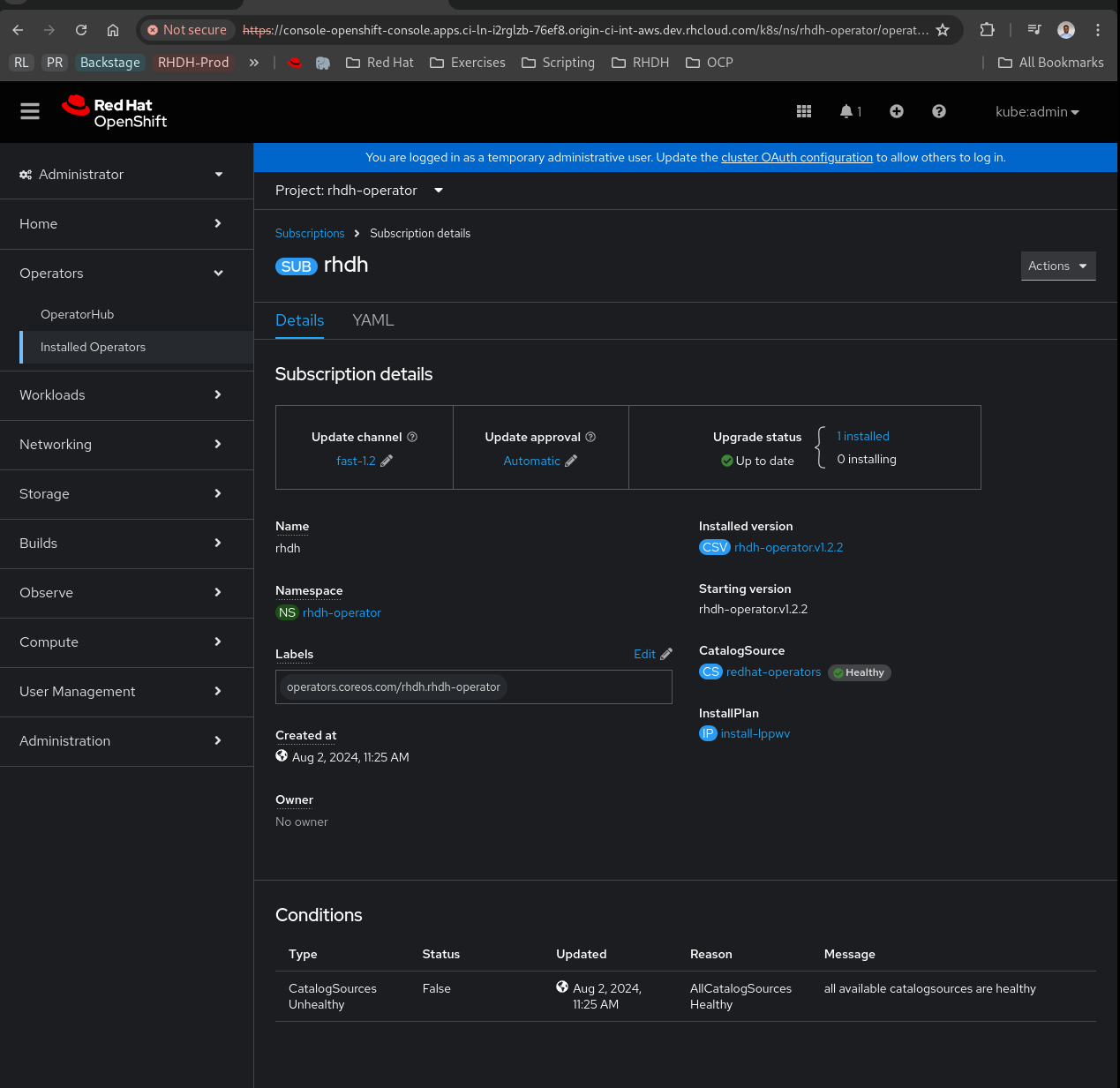Click the plus import icon in header

click(896, 111)
